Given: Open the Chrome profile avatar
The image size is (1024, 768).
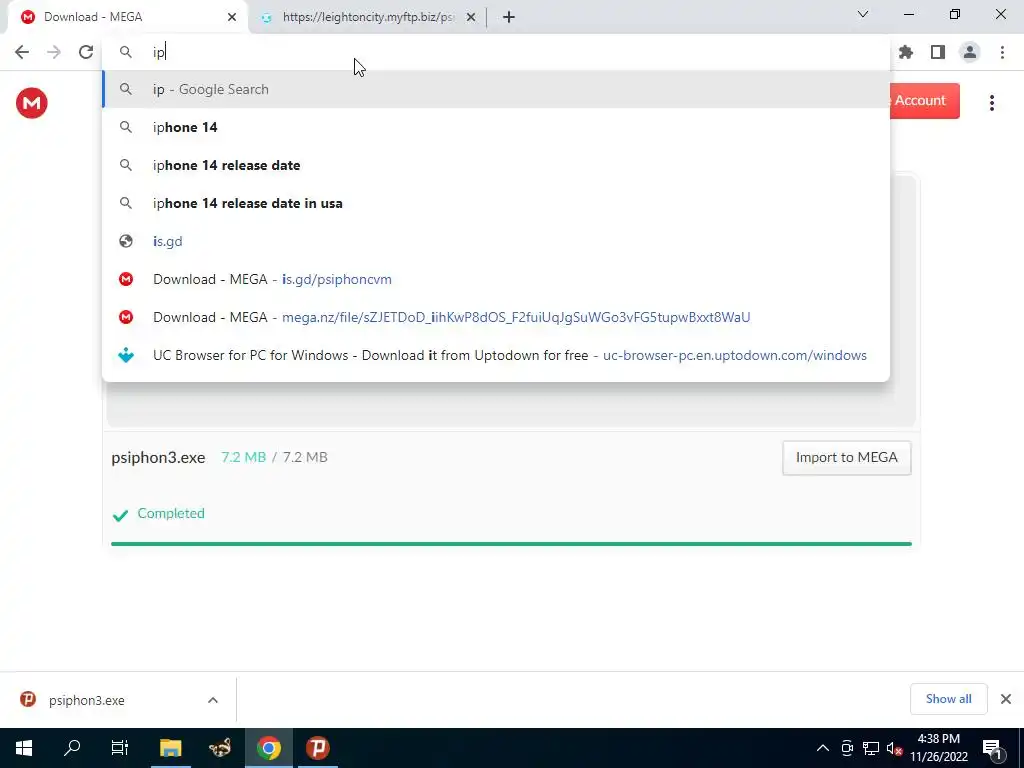Looking at the screenshot, I should (x=970, y=52).
